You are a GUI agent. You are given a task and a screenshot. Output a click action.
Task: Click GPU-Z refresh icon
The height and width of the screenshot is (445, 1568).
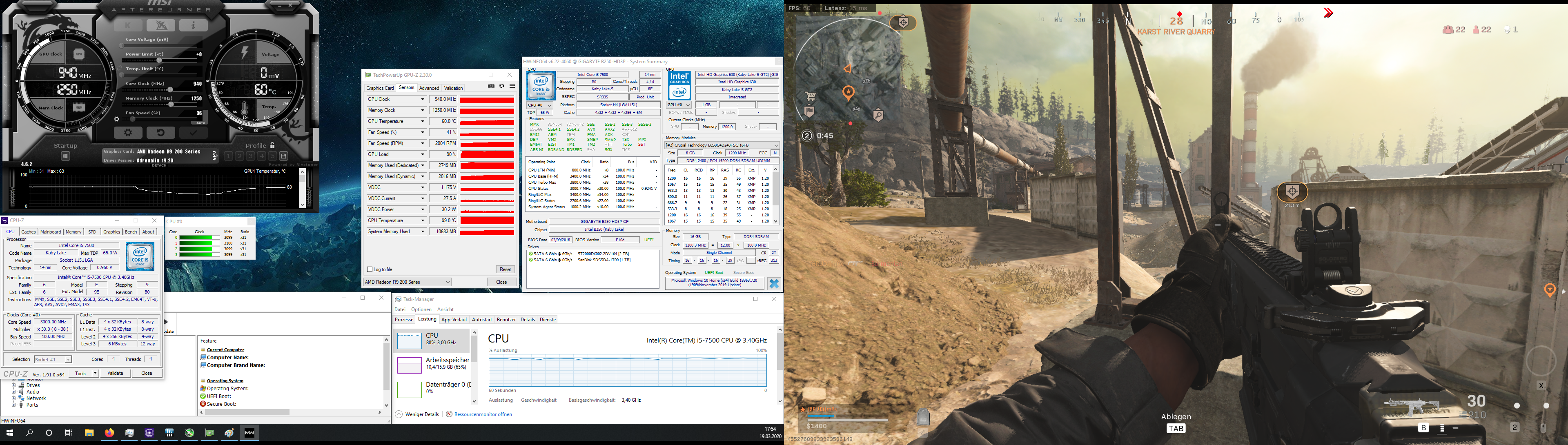(x=501, y=87)
